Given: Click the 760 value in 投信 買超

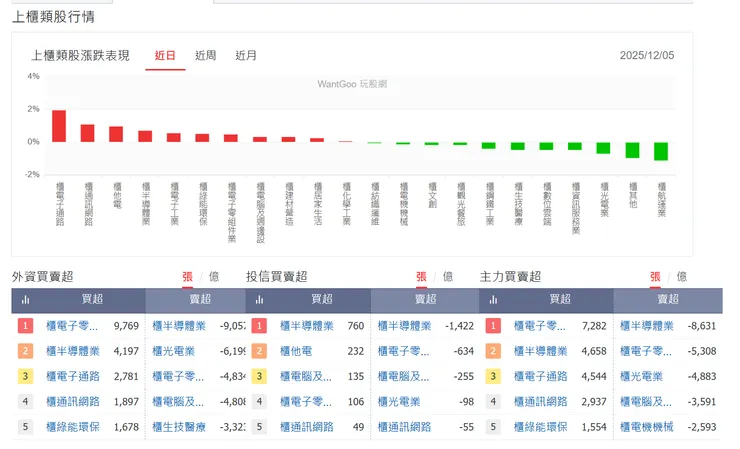Looking at the screenshot, I should point(356,326).
